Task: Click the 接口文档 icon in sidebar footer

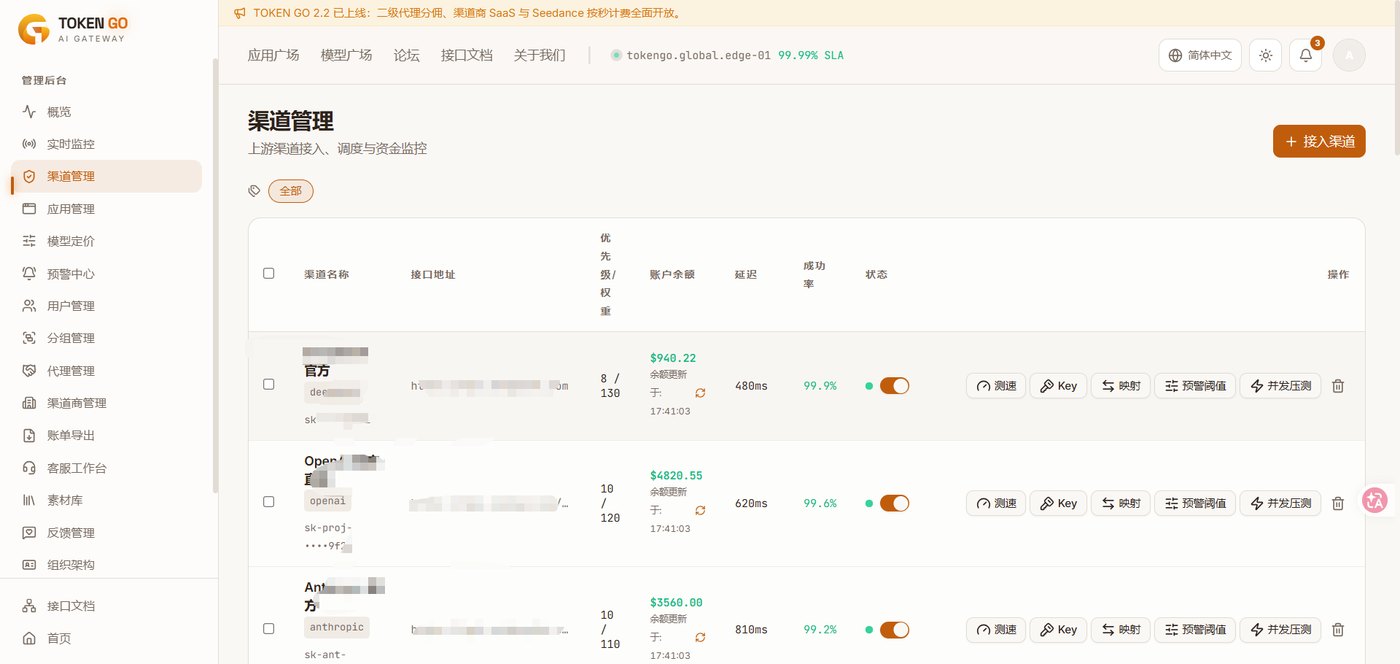Action: click(29, 606)
